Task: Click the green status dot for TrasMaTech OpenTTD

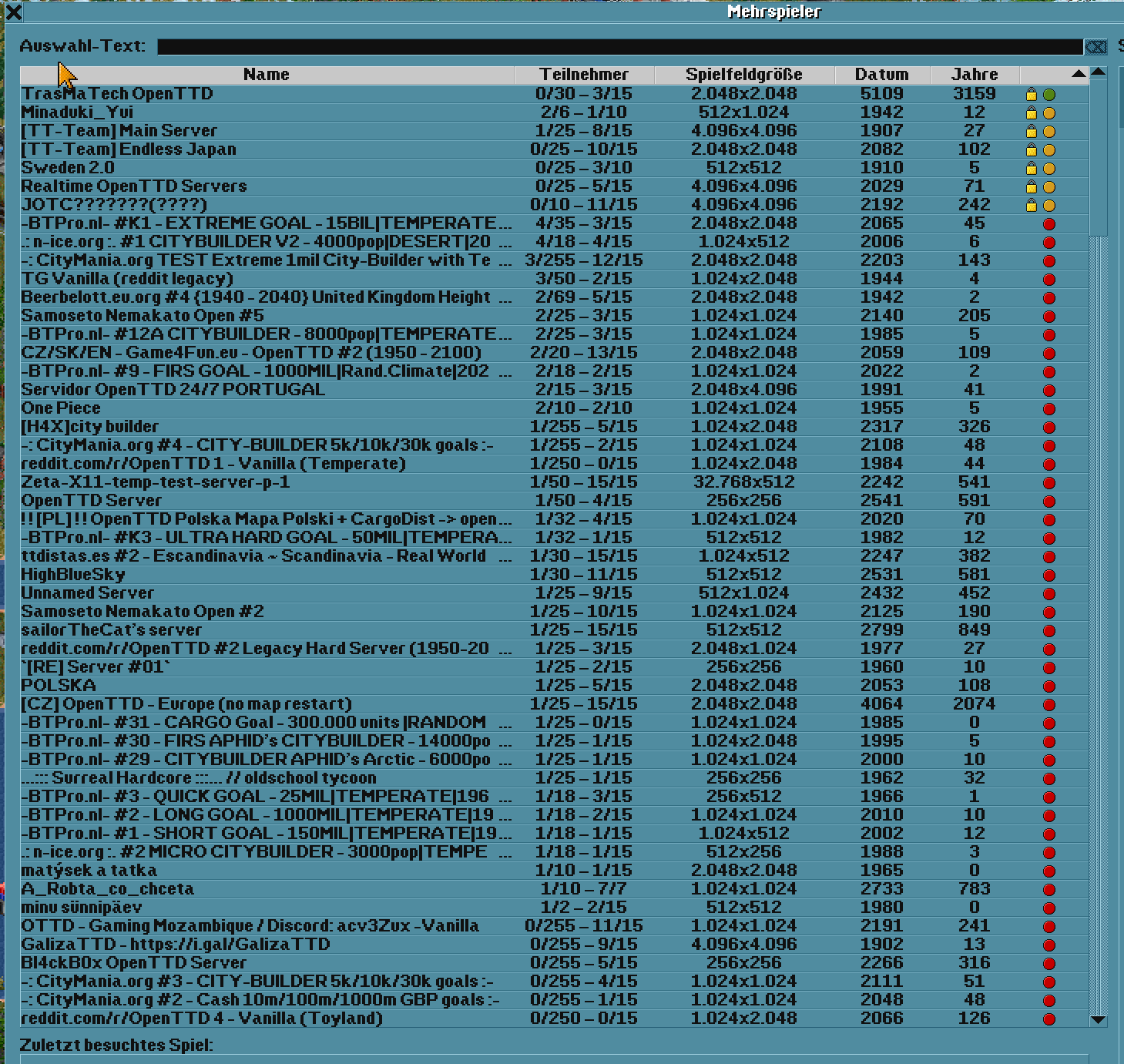Action: (1049, 95)
